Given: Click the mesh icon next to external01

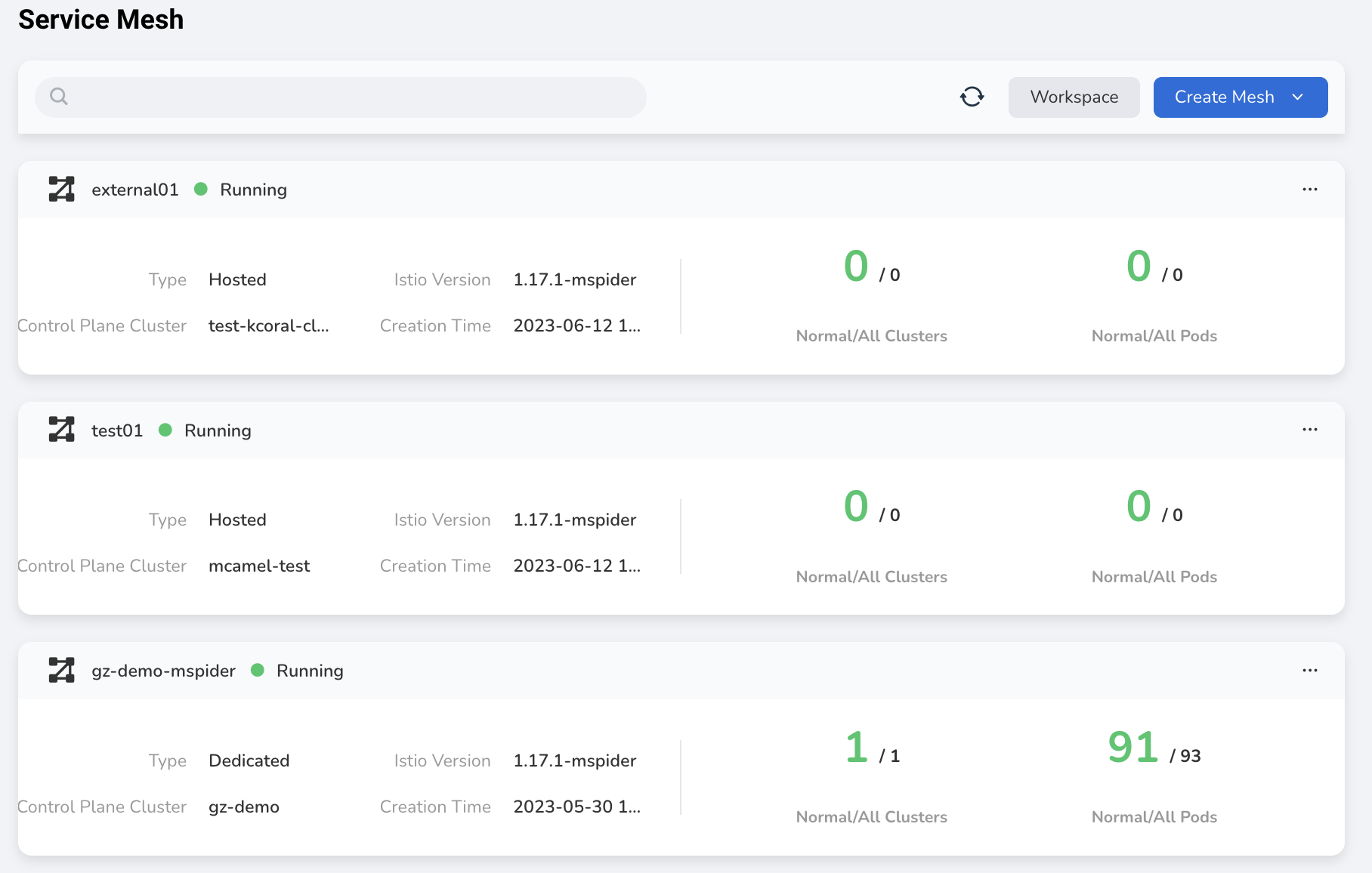Looking at the screenshot, I should pyautogui.click(x=62, y=189).
